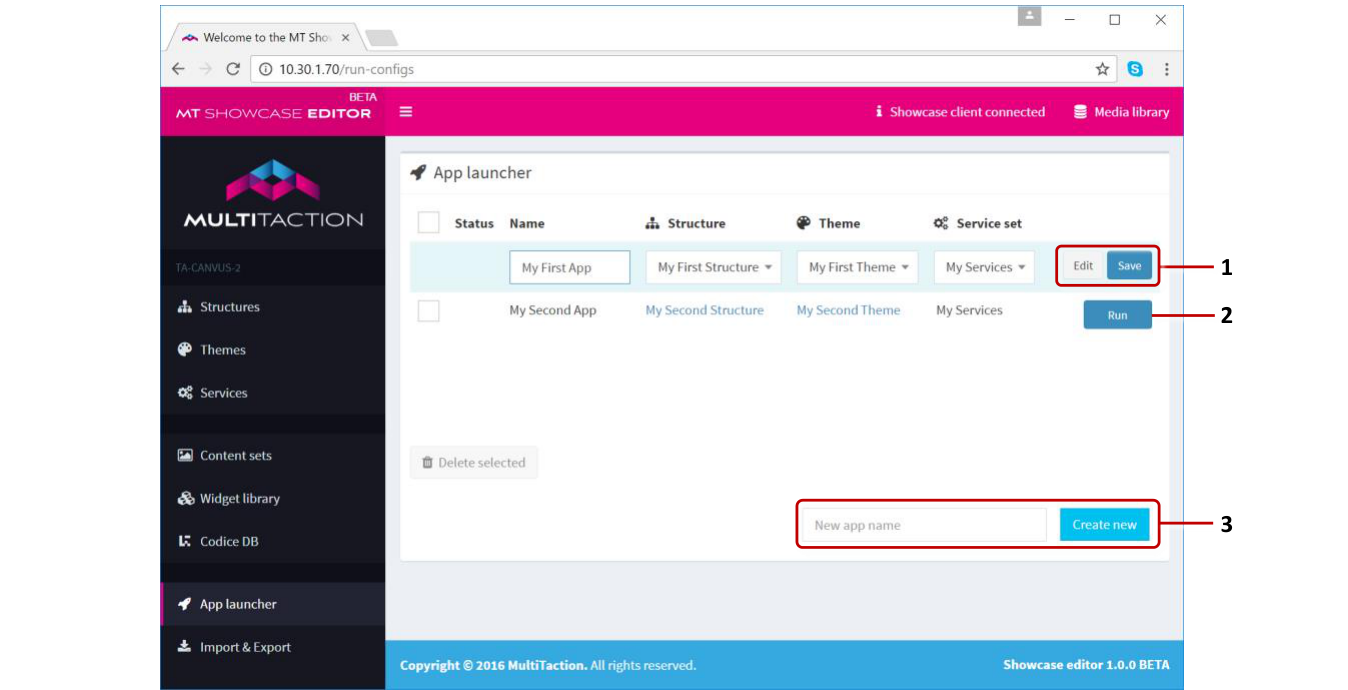Expand the My Services dropdown
The image size is (1348, 690).
tap(985, 267)
